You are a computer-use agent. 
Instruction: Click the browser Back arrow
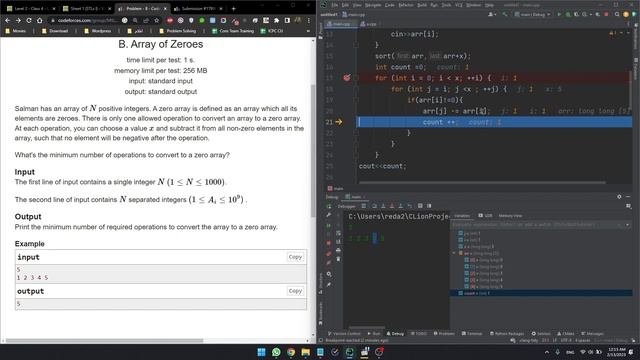(x=7, y=20)
